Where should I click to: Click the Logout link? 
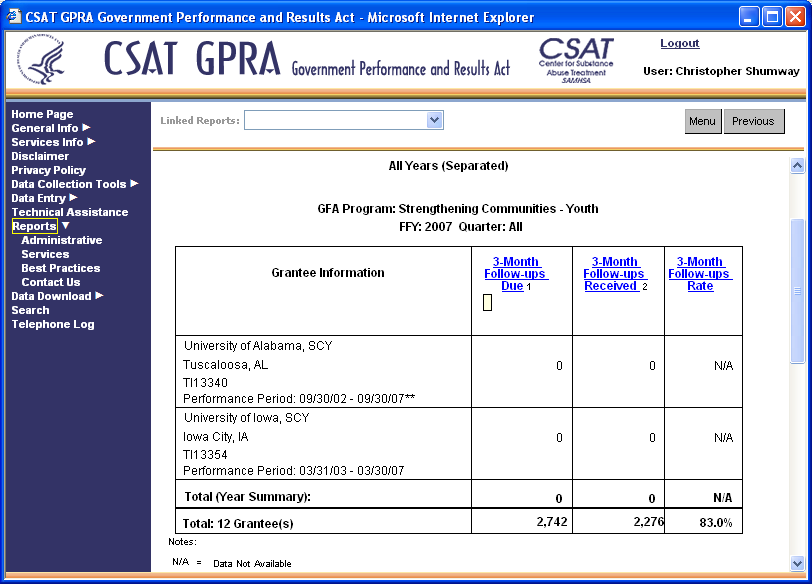680,44
